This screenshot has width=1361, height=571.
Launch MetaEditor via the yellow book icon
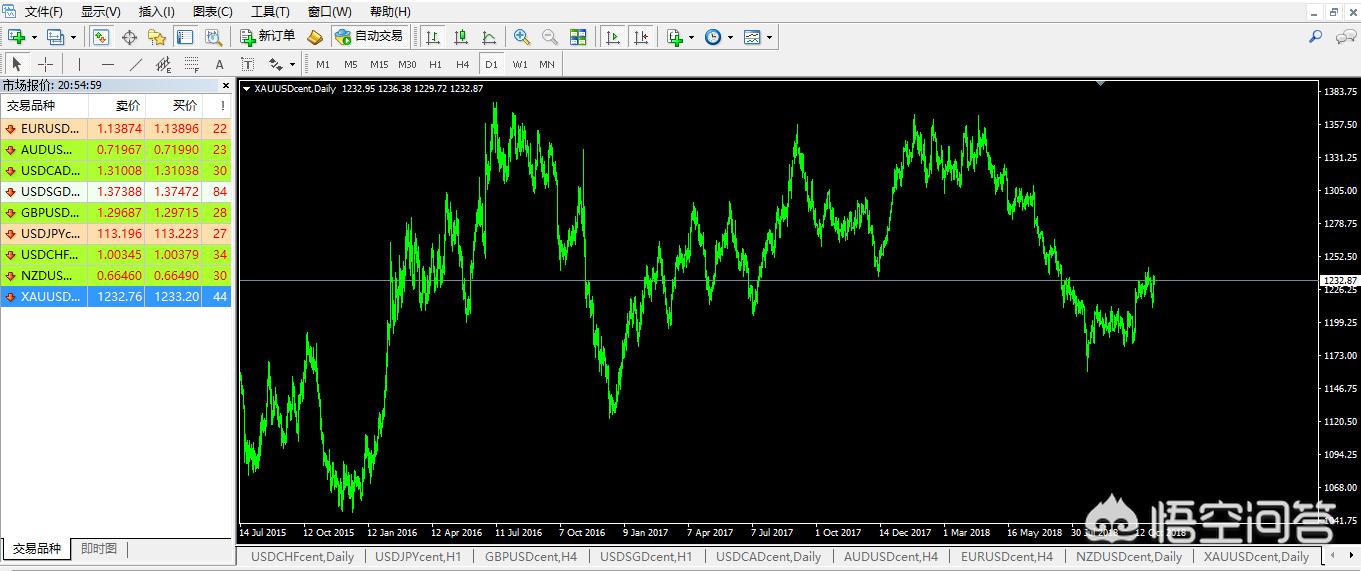tap(315, 37)
